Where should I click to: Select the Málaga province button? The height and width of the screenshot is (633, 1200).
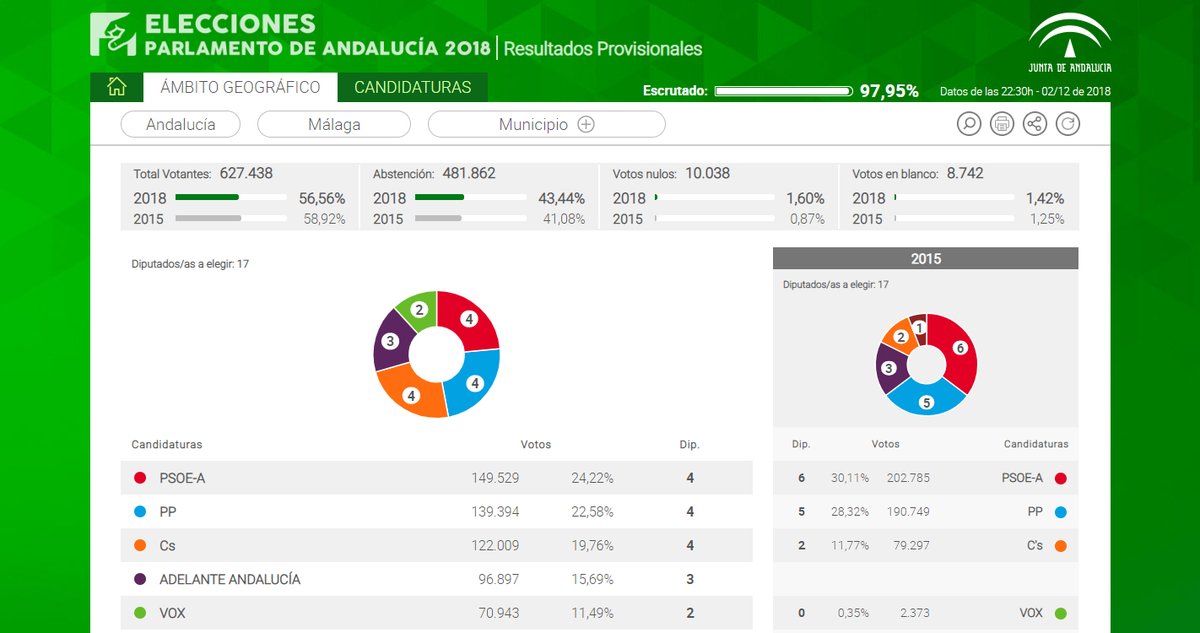[x=334, y=125]
